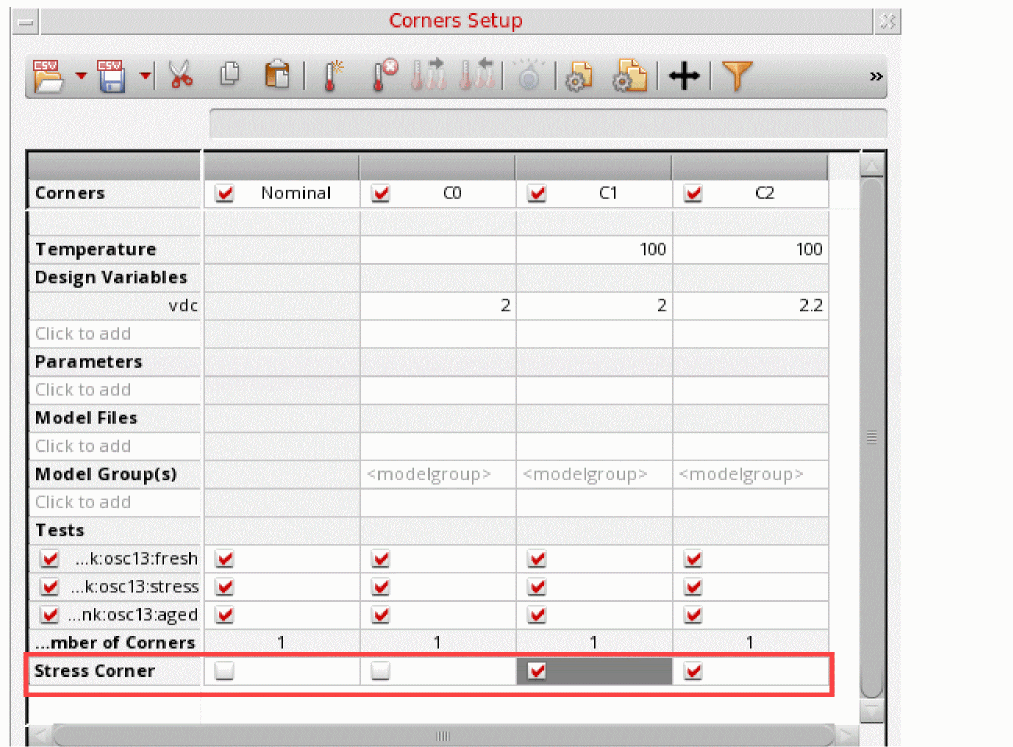Select the Corners row header
Viewport: 1013px width, 747px height.
click(114, 193)
